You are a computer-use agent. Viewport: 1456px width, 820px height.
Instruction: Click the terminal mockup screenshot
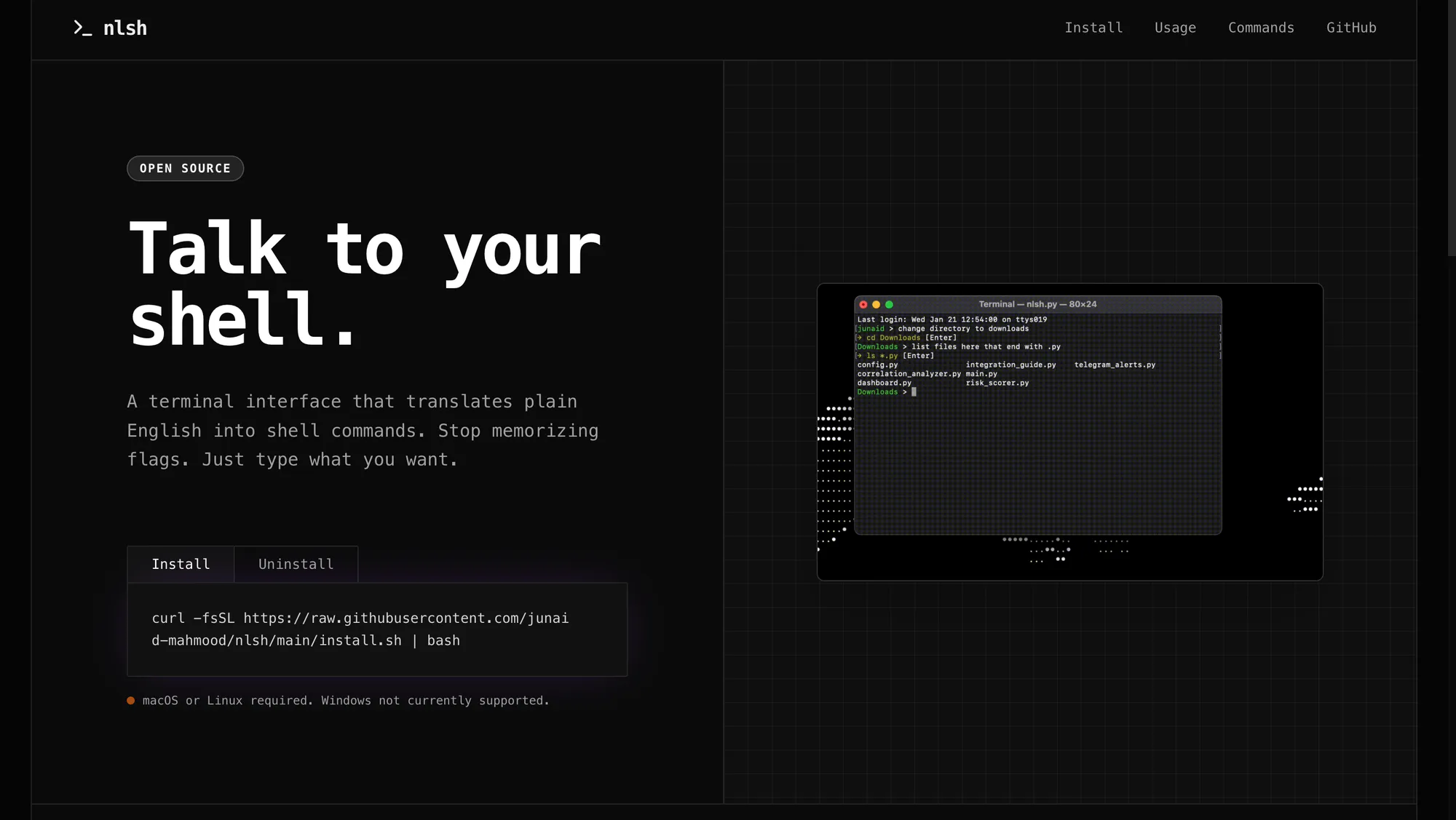1069,431
